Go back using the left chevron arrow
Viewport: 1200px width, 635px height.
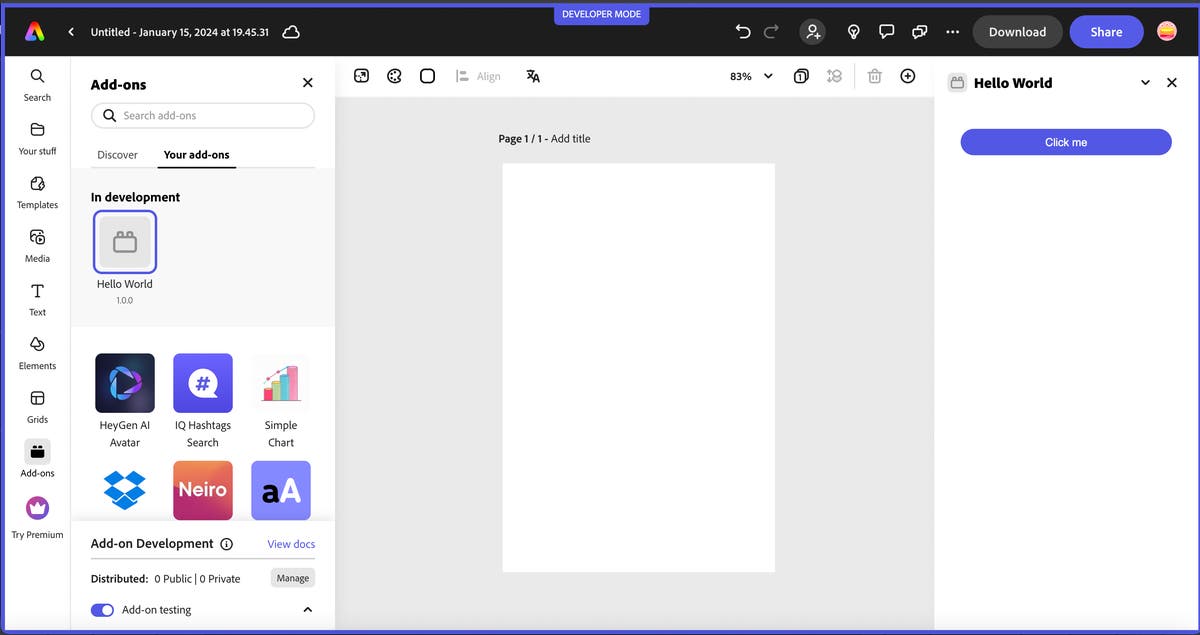click(x=71, y=32)
